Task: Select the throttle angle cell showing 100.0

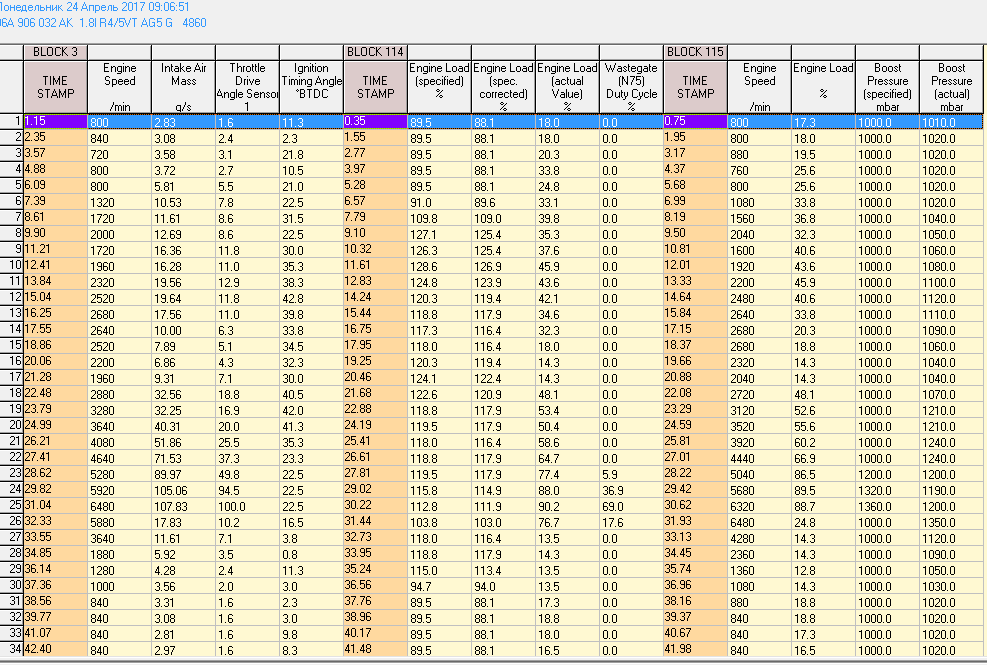Action: [x=247, y=505]
